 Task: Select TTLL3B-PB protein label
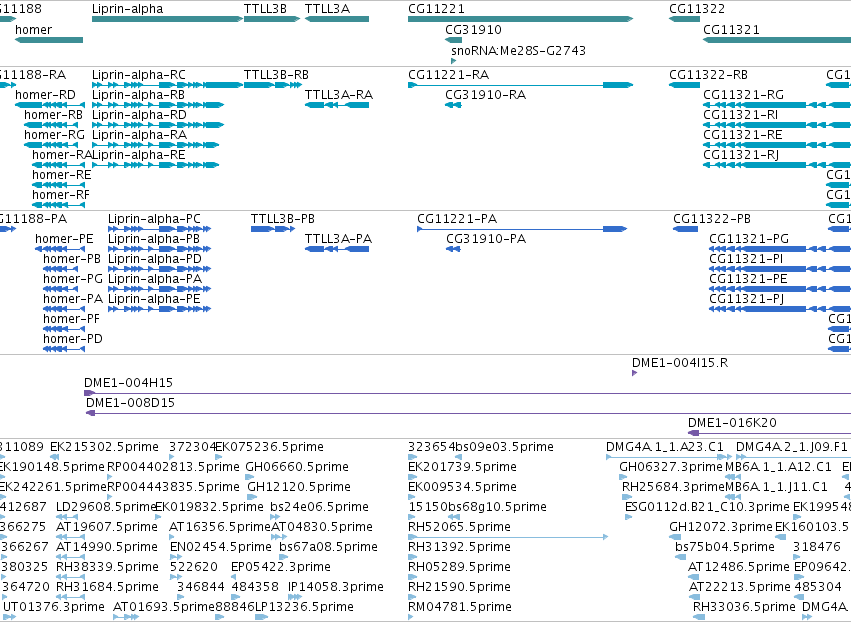[283, 219]
